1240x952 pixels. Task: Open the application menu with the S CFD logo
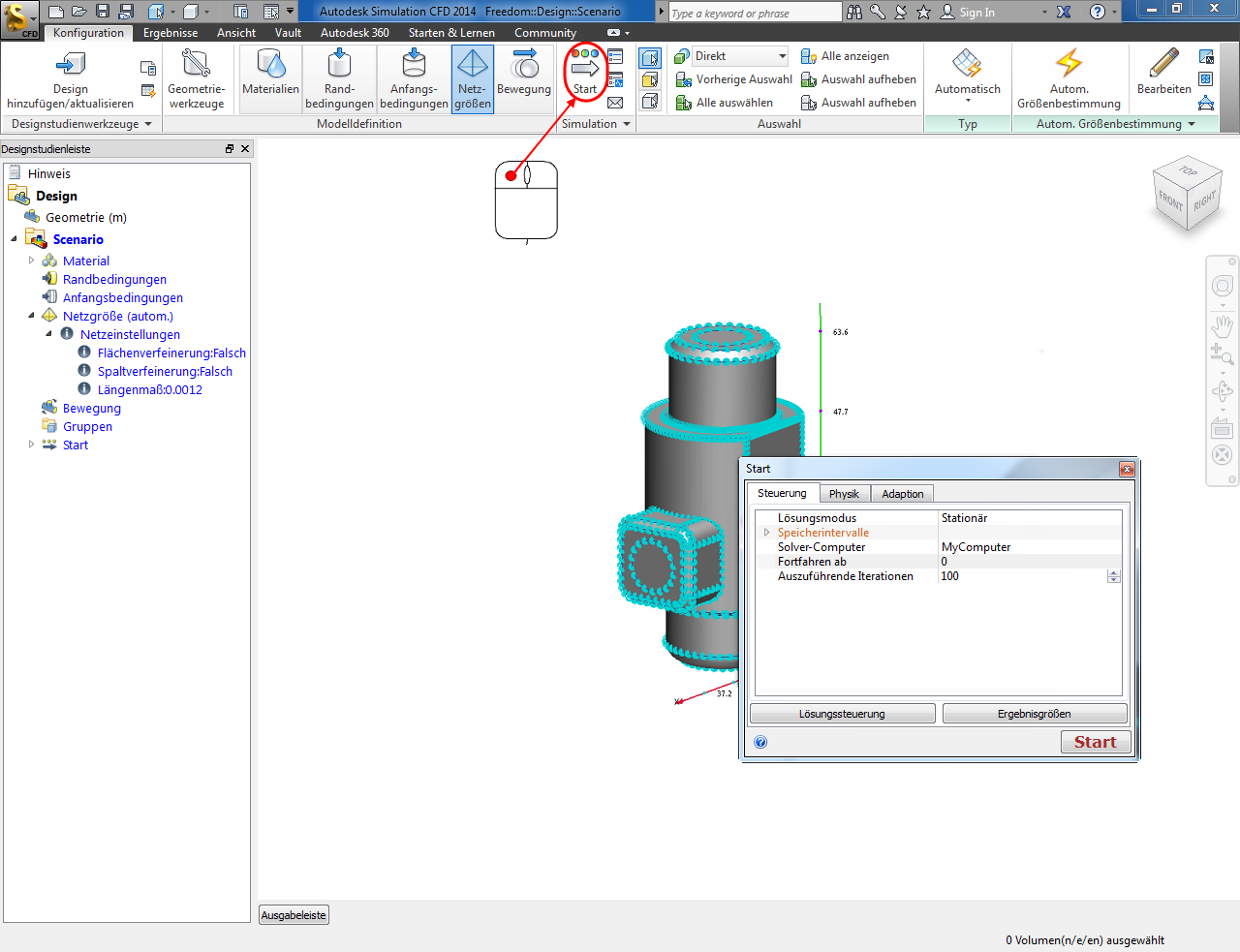tap(19, 19)
